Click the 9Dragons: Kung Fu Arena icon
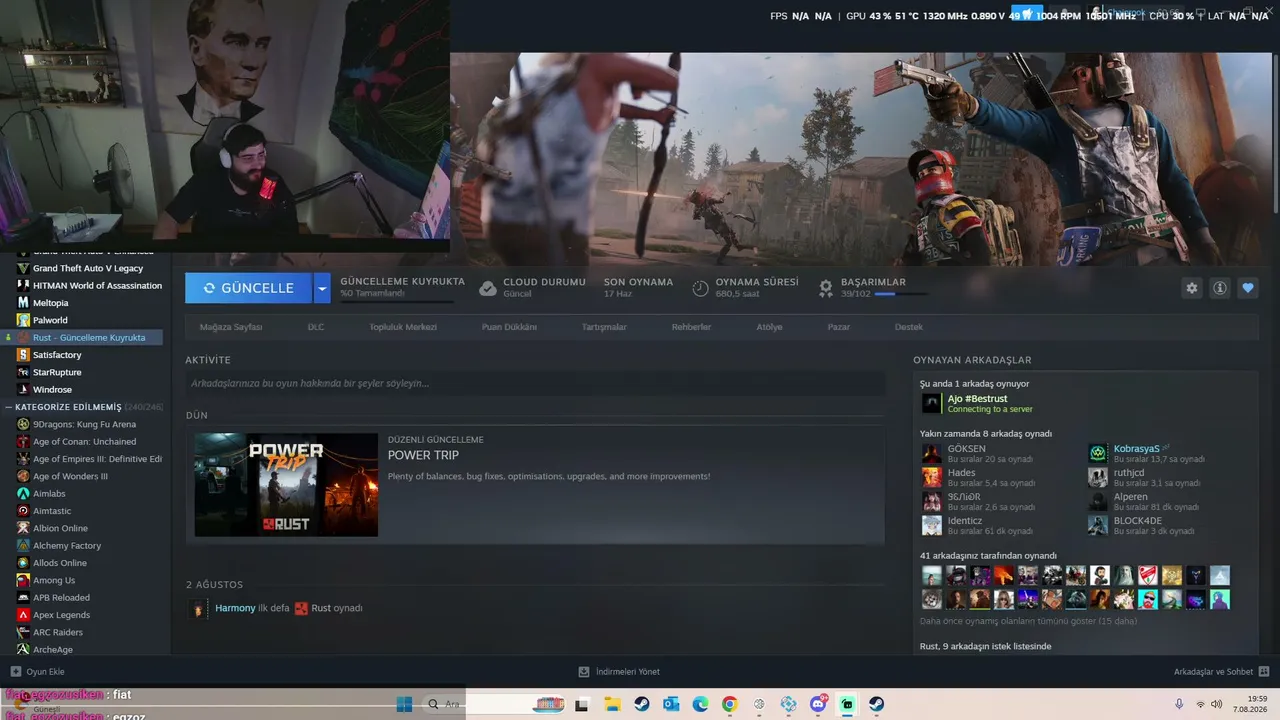 tap(23, 424)
